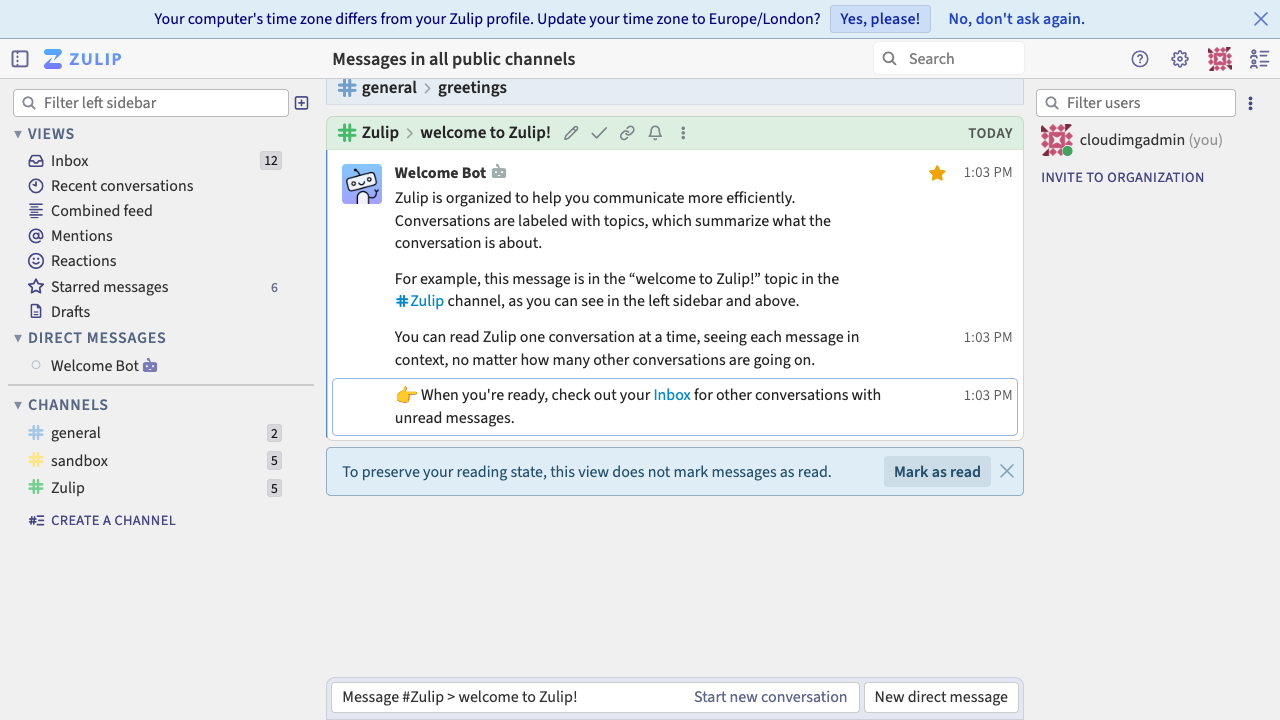
Task: Click the cloudimgadmin avatar in user list
Action: pos(1056,140)
